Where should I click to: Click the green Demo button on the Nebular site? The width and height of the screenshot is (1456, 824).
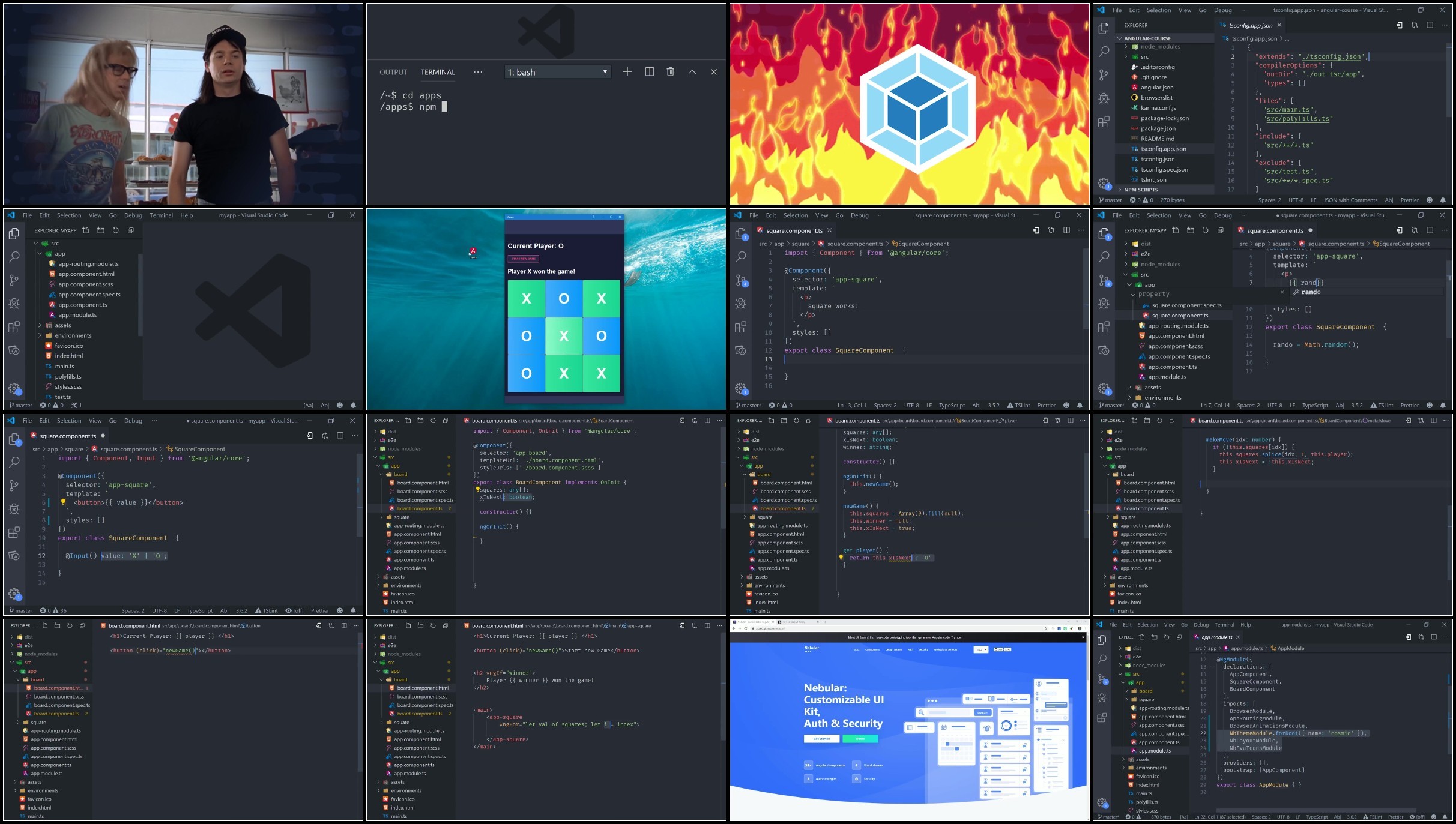pyautogui.click(x=860, y=739)
